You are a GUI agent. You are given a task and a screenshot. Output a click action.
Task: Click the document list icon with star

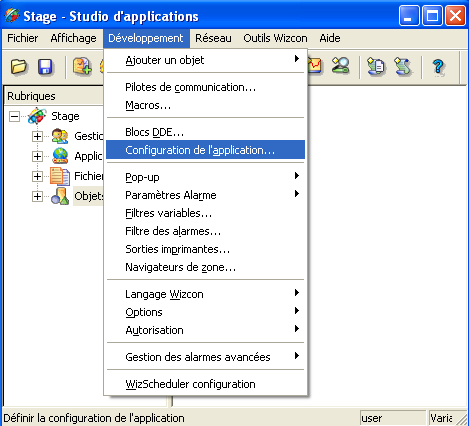pos(375,66)
